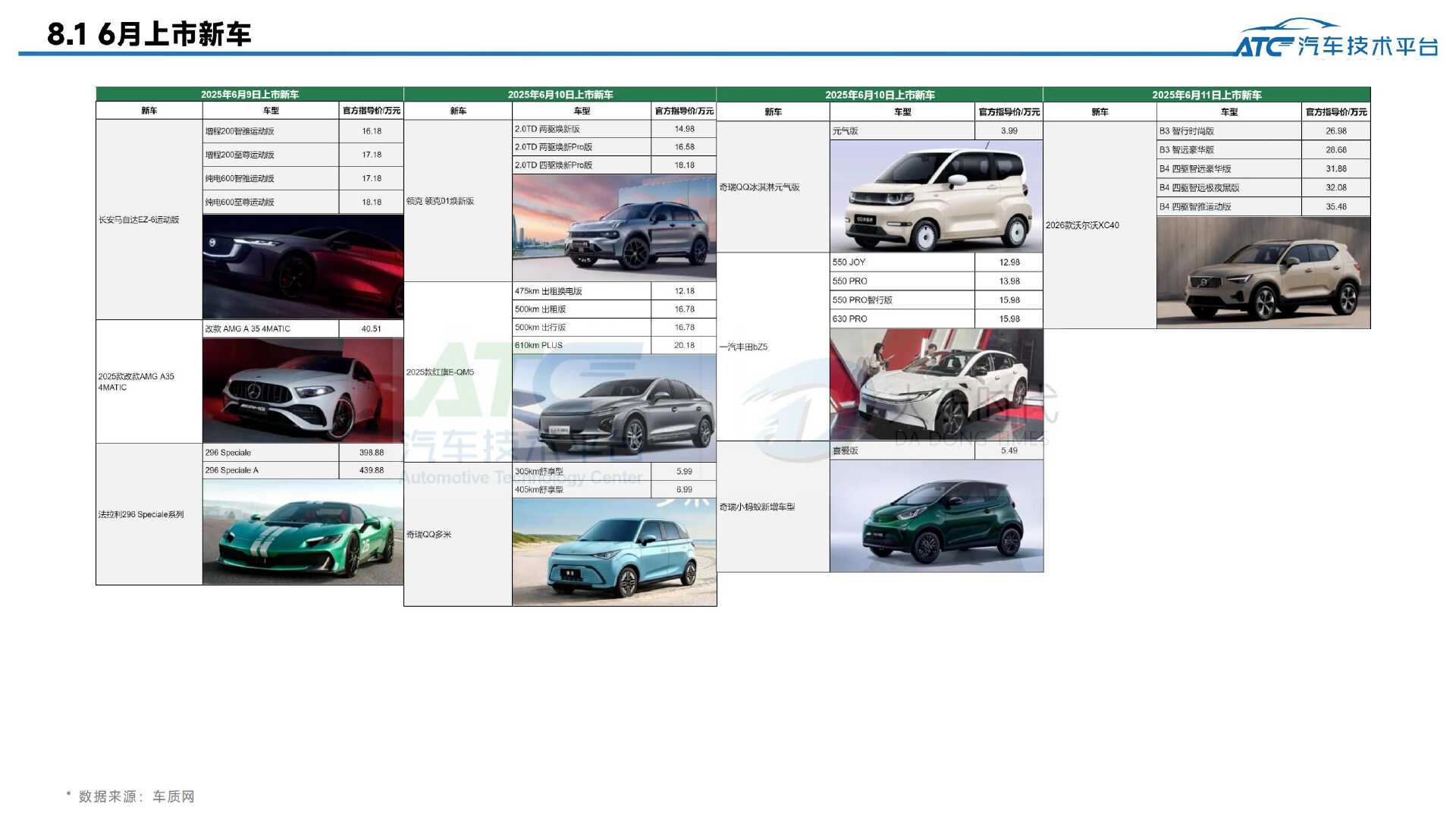Click the 2.0TD 两驱焕新Pro版 row

(x=614, y=147)
